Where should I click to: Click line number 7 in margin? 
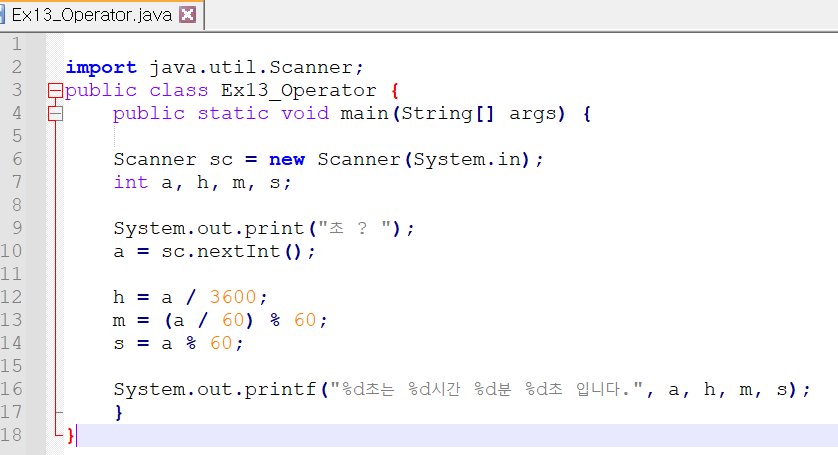(x=17, y=182)
